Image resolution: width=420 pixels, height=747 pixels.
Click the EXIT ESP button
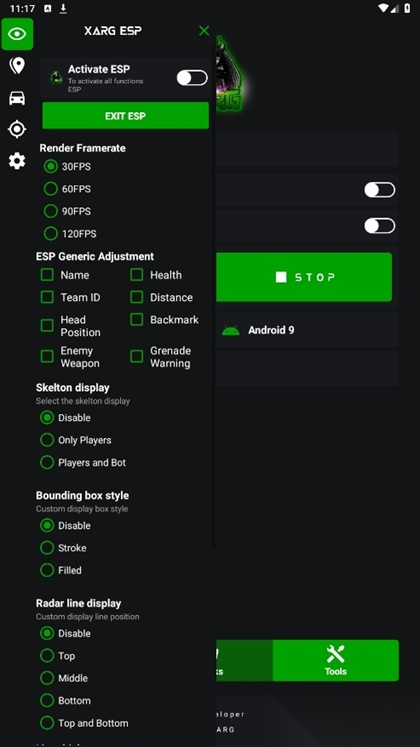coord(126,116)
